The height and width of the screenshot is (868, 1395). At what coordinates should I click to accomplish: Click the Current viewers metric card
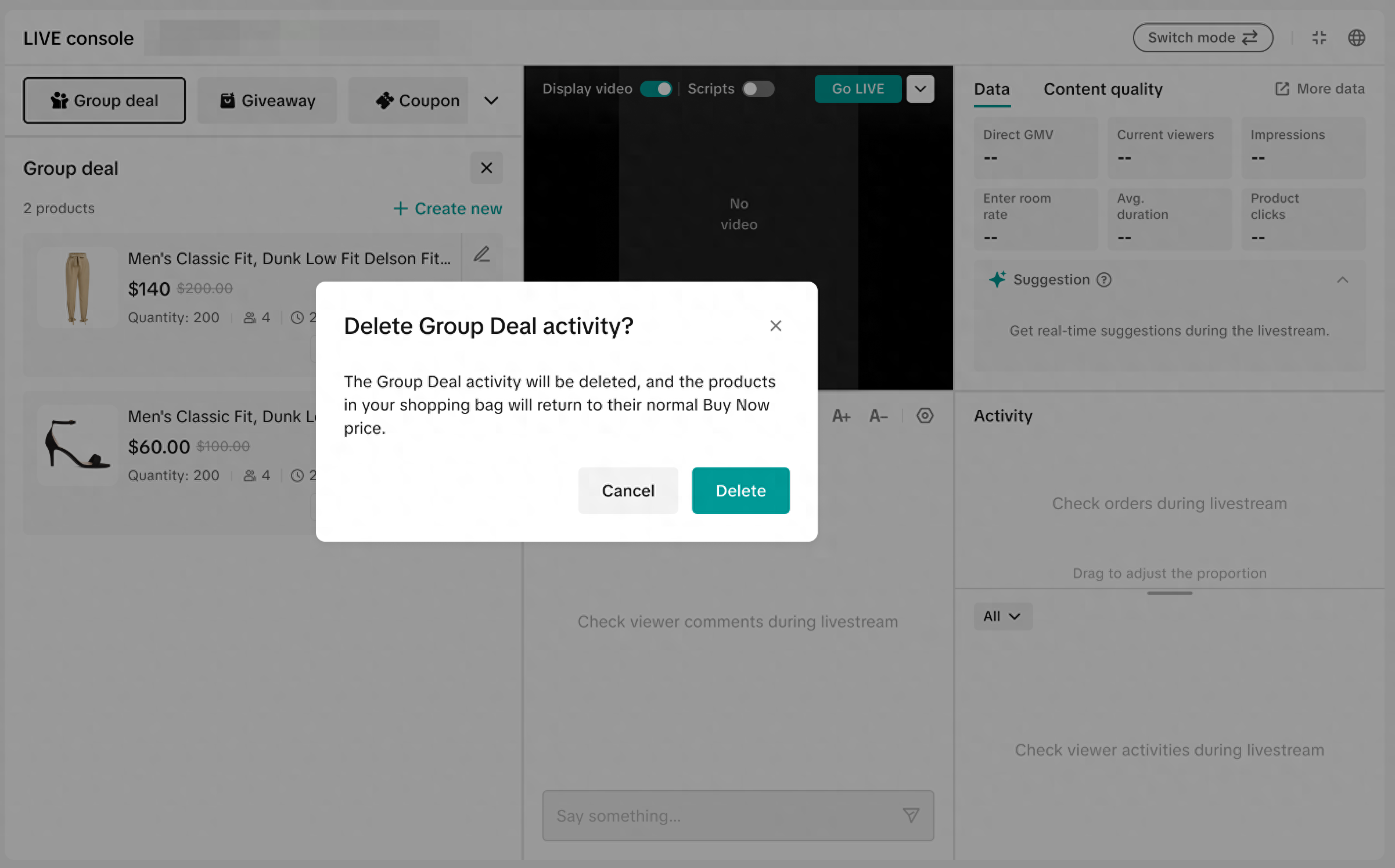[x=1169, y=147]
